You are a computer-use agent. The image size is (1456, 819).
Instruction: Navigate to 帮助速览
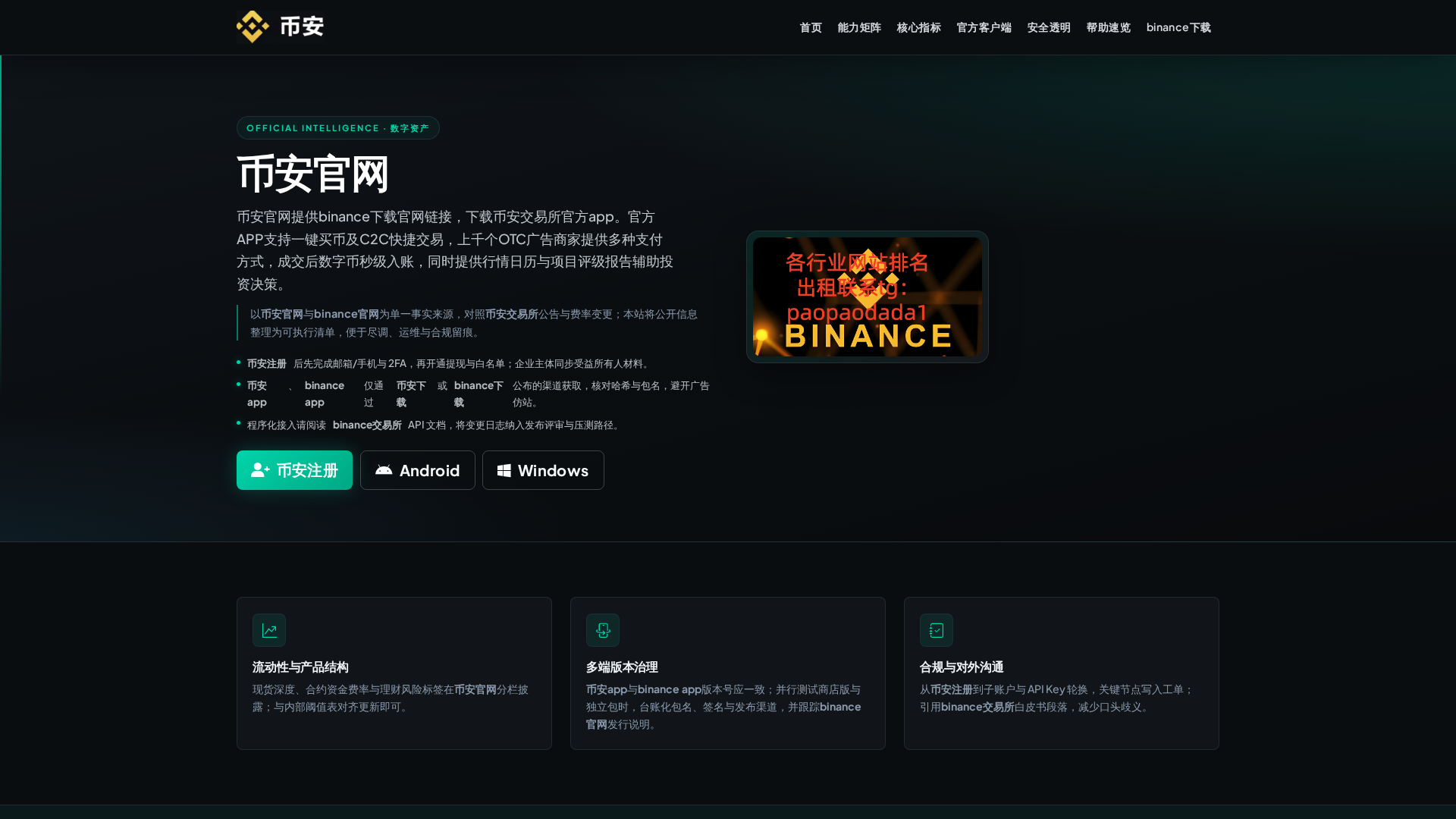click(1108, 27)
